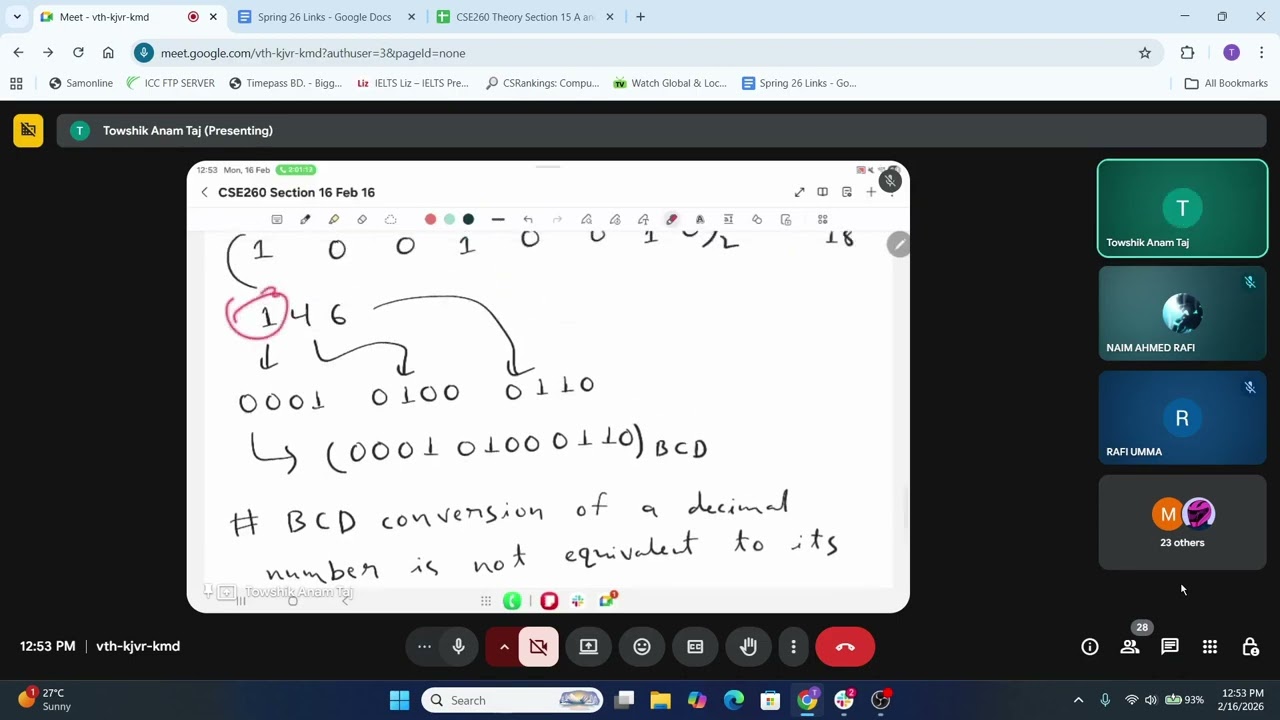Open Meet more options menu
The image size is (1280, 720).
(x=793, y=647)
